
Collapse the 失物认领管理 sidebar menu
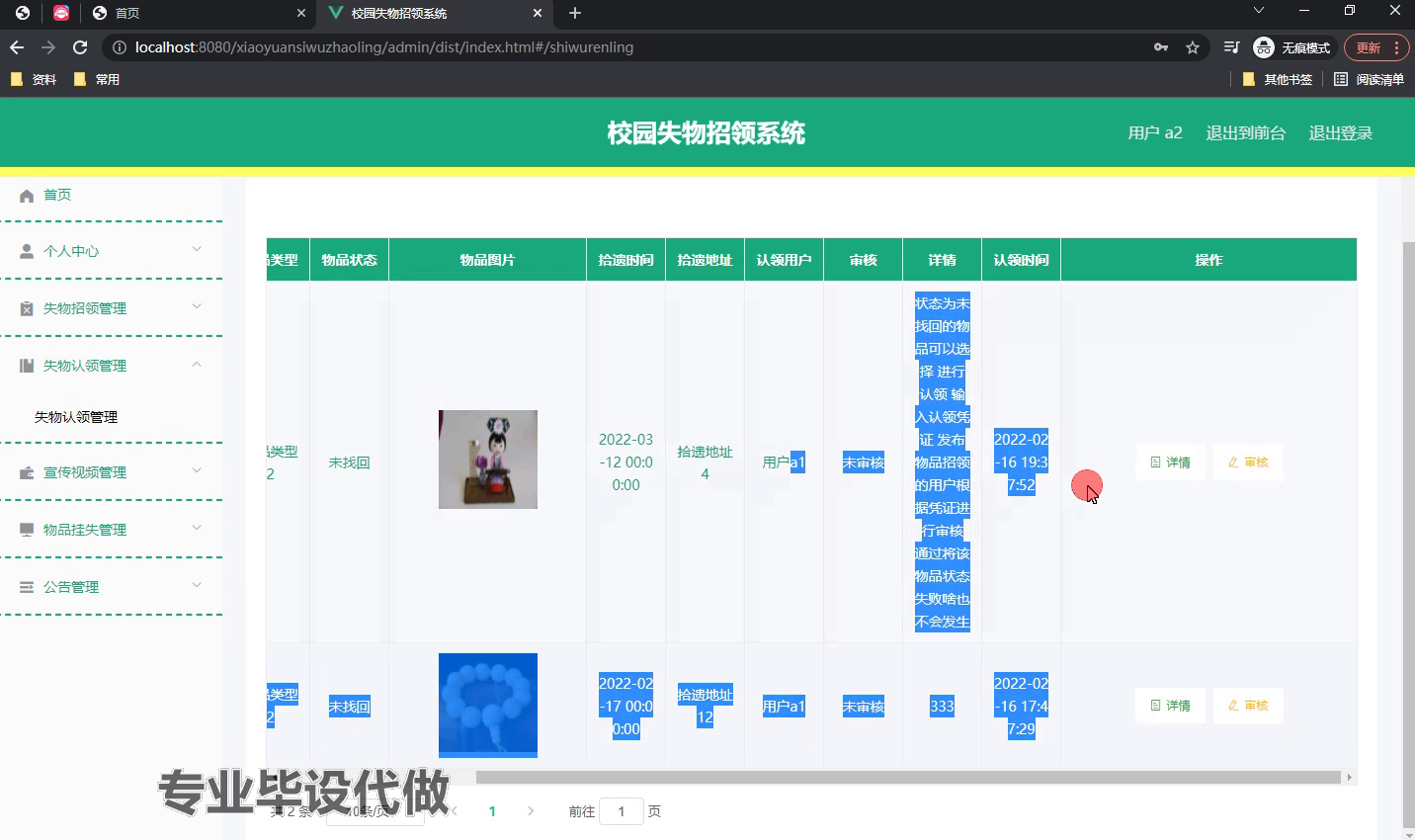[x=111, y=366]
